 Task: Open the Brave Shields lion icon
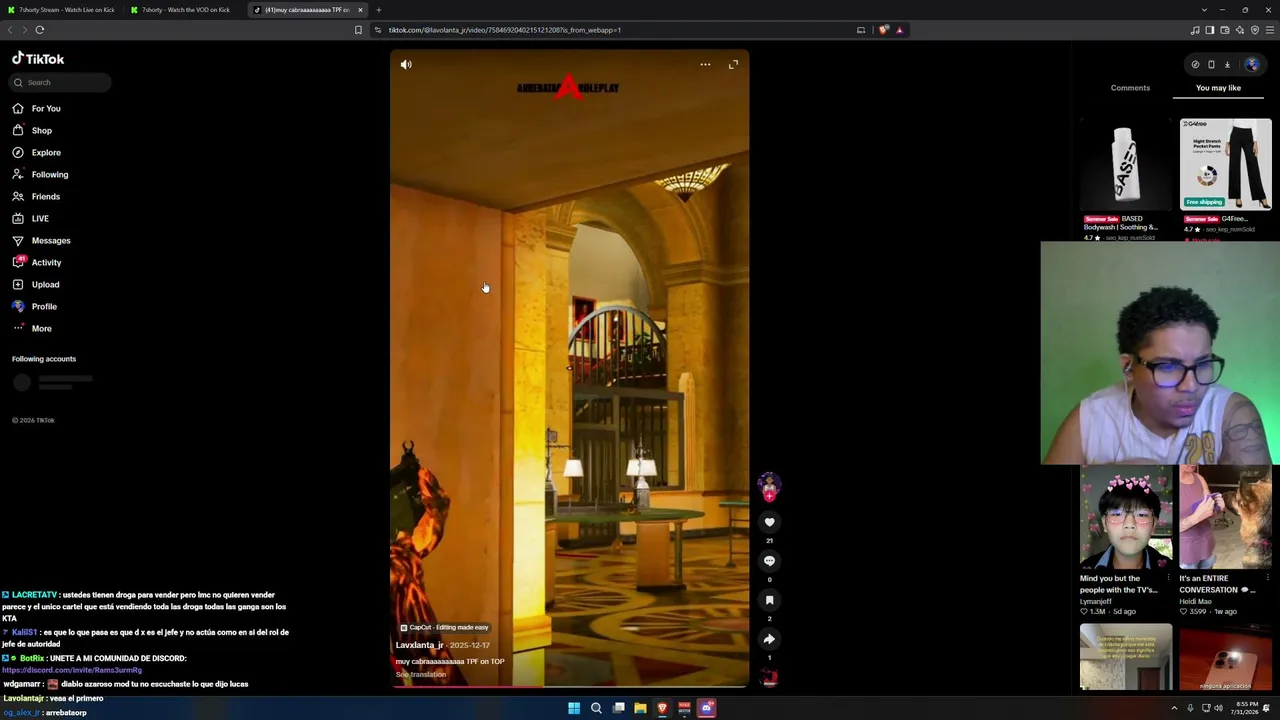point(883,30)
